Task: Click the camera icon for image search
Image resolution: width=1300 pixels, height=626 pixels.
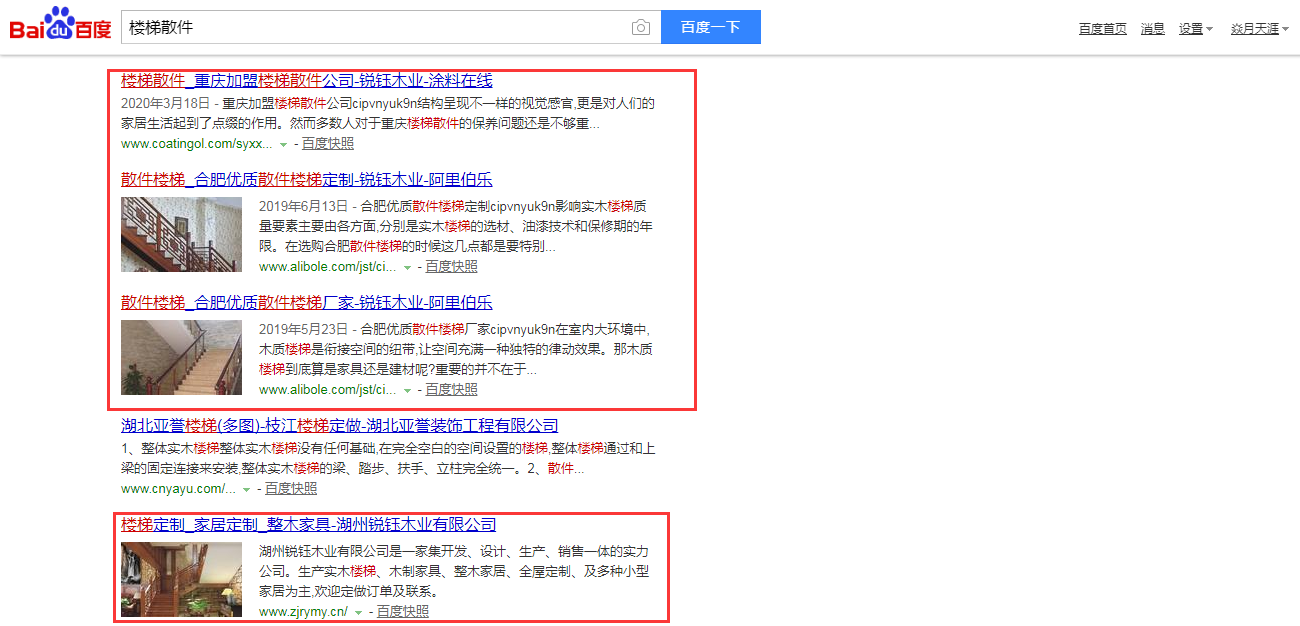Action: pos(640,27)
